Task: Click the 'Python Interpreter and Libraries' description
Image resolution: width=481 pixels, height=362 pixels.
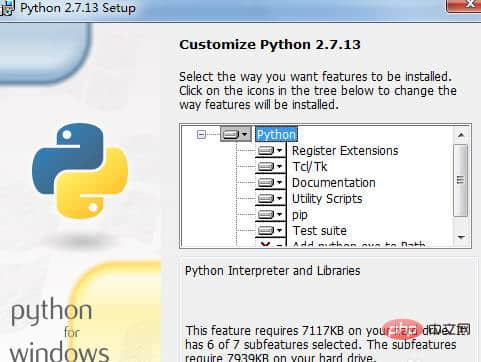Action: 272,271
